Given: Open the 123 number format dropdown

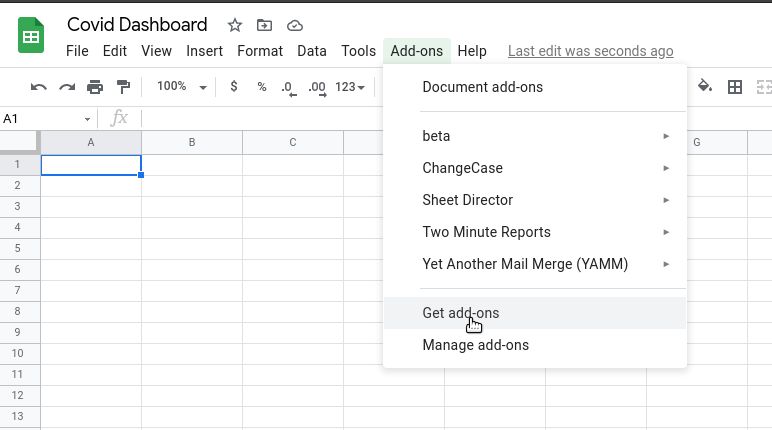Looking at the screenshot, I should point(350,87).
